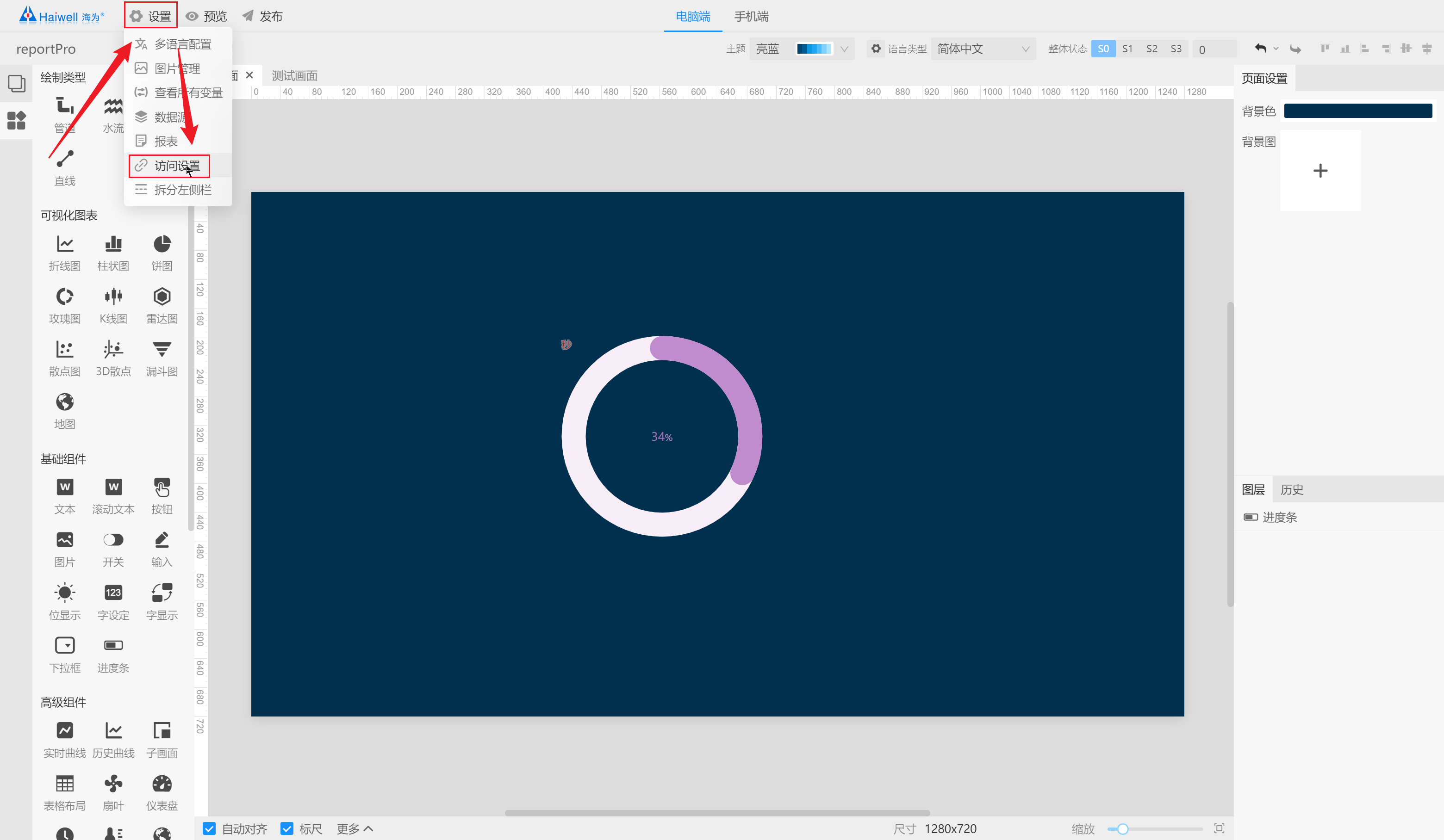The image size is (1444, 840).
Task: Click the undo arrow icon
Action: [1260, 49]
